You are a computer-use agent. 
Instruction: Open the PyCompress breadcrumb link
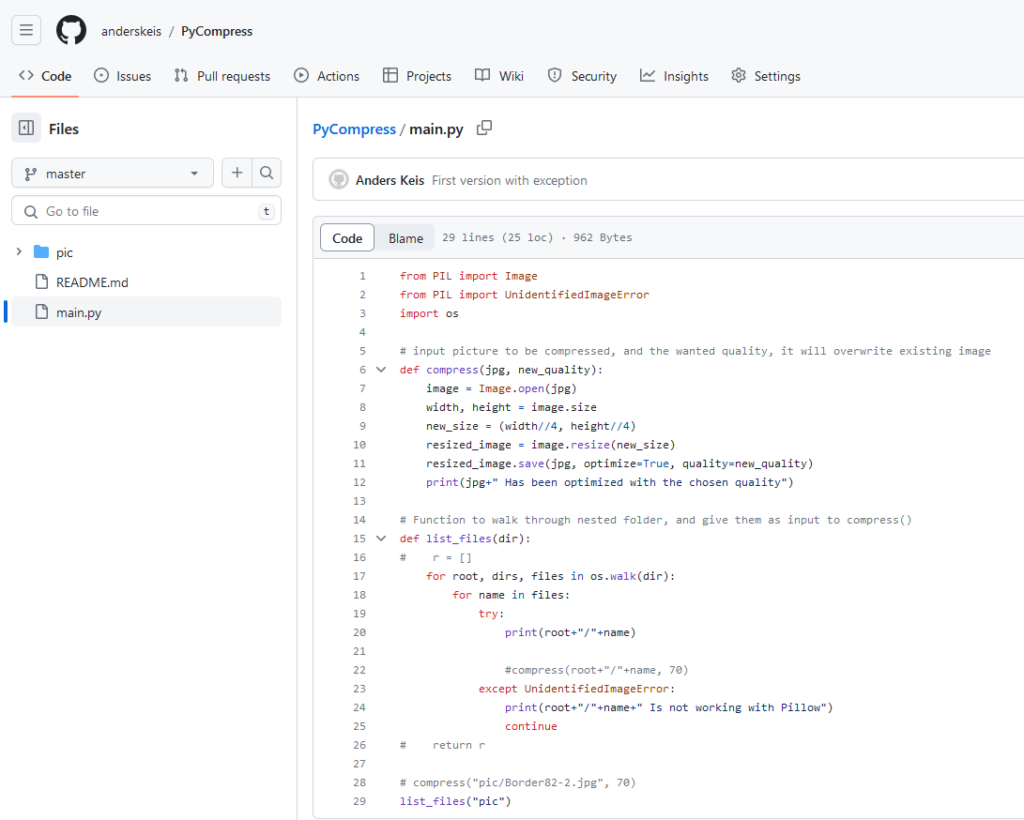354,130
